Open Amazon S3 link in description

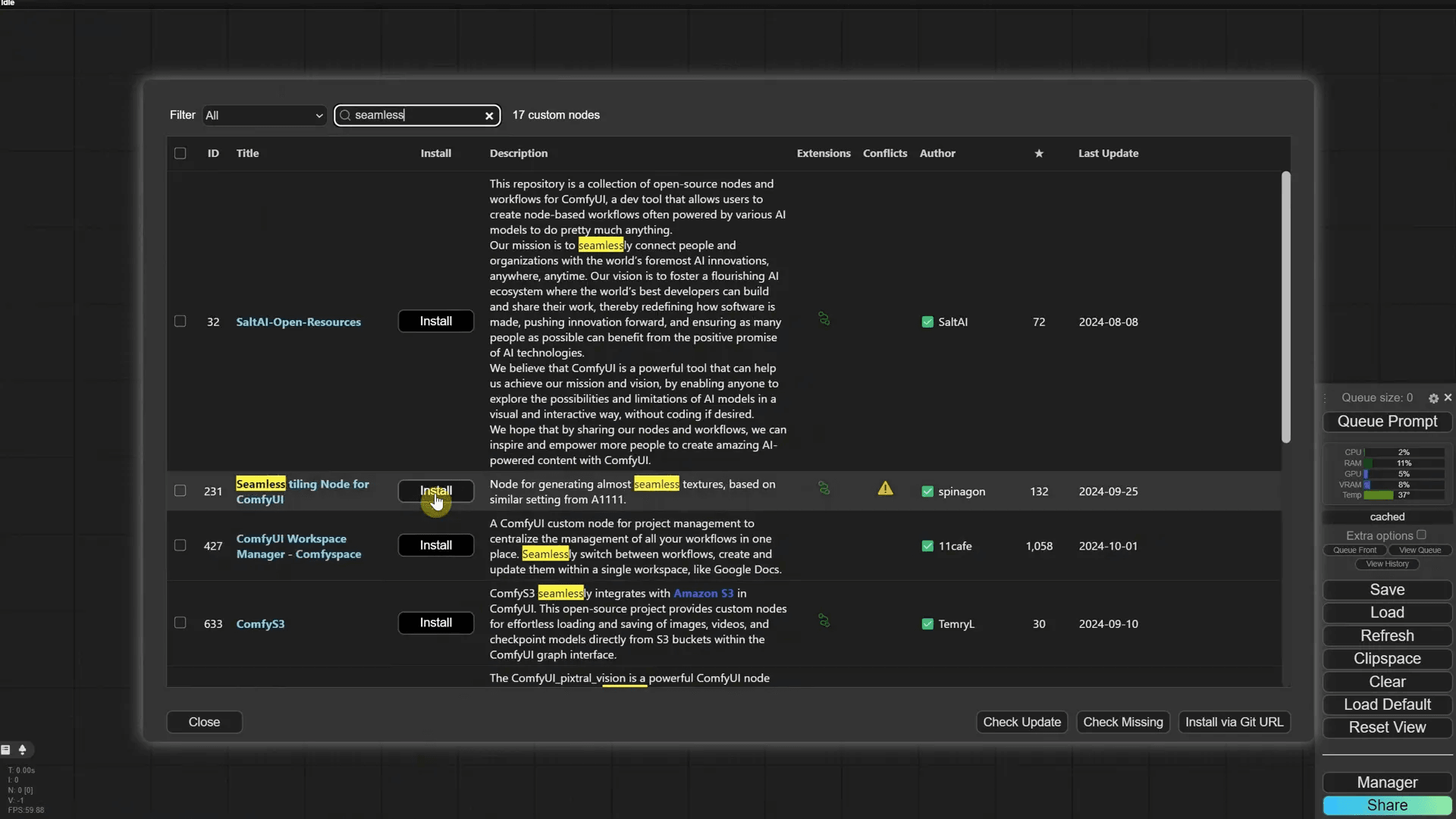(x=703, y=593)
